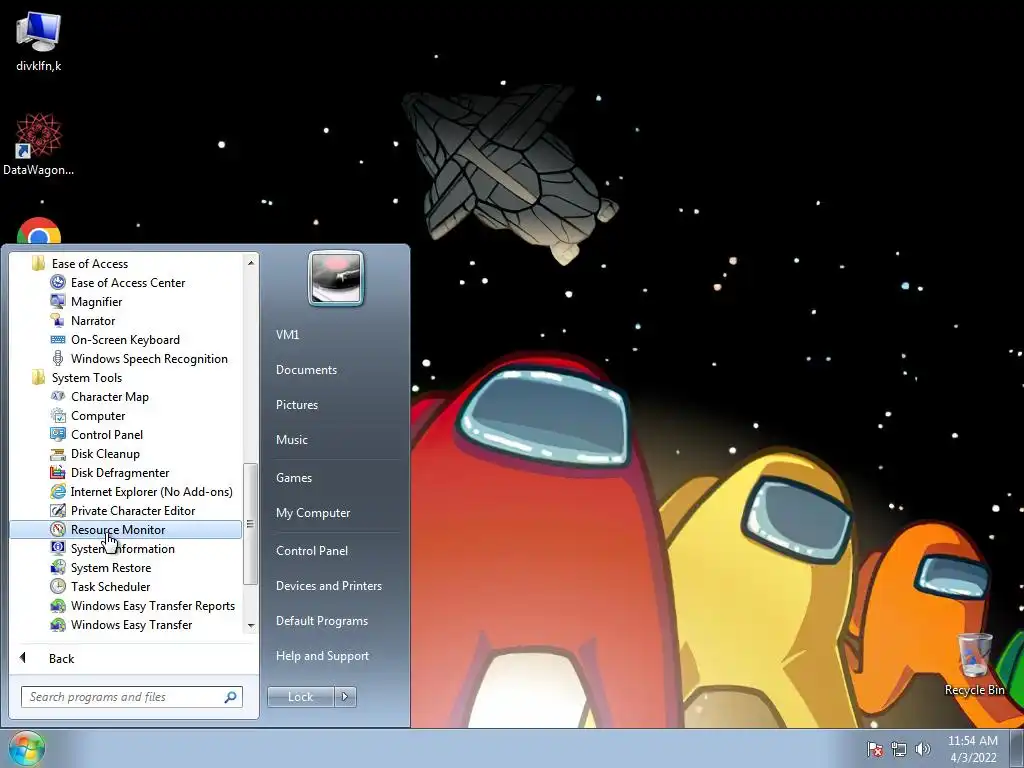Open Private Character Editor icon
The height and width of the screenshot is (768, 1024).
tap(58, 510)
